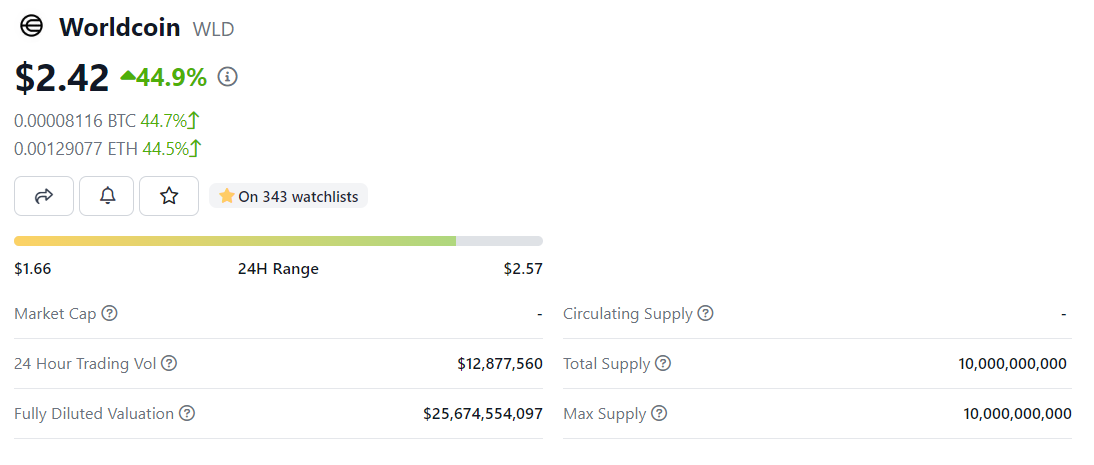Screen dimensions: 1094x465
Task: Select the ETH price line 0.00129077
Action: (76, 149)
